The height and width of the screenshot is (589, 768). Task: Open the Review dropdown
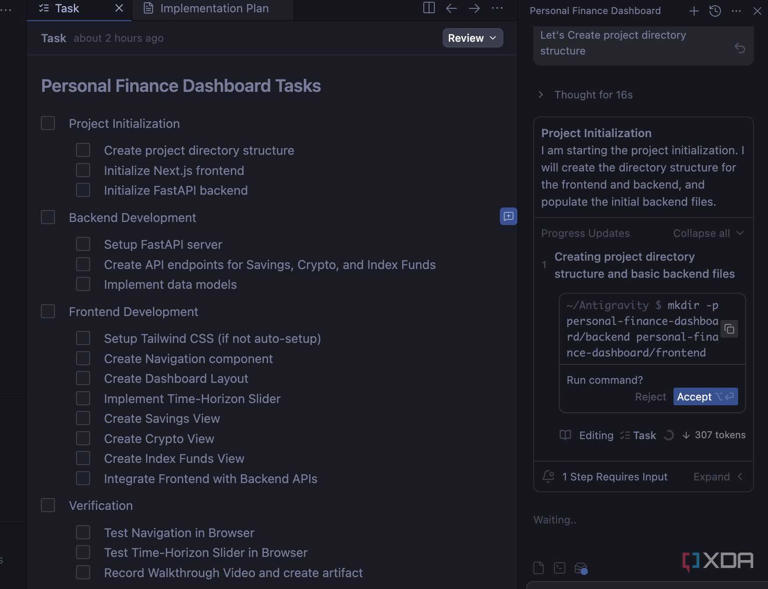[472, 38]
